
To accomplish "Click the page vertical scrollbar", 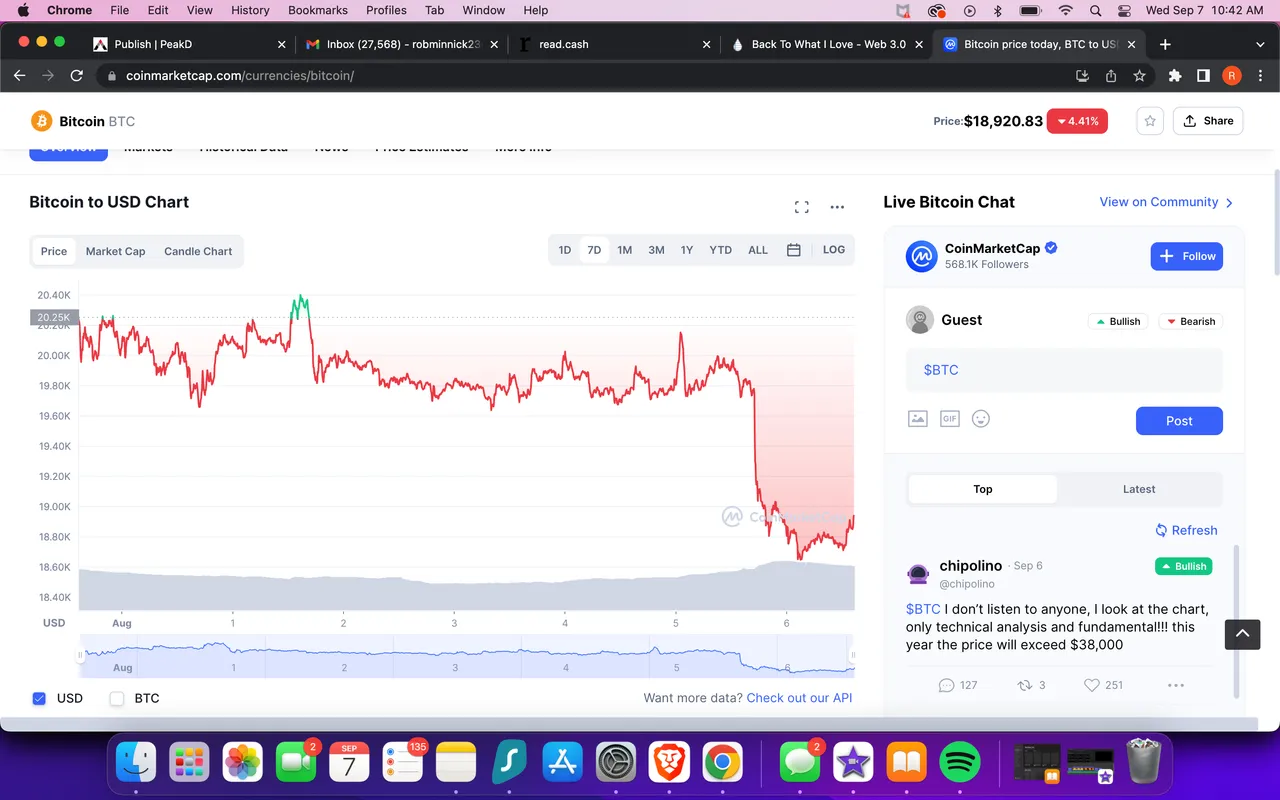I will [x=1275, y=220].
